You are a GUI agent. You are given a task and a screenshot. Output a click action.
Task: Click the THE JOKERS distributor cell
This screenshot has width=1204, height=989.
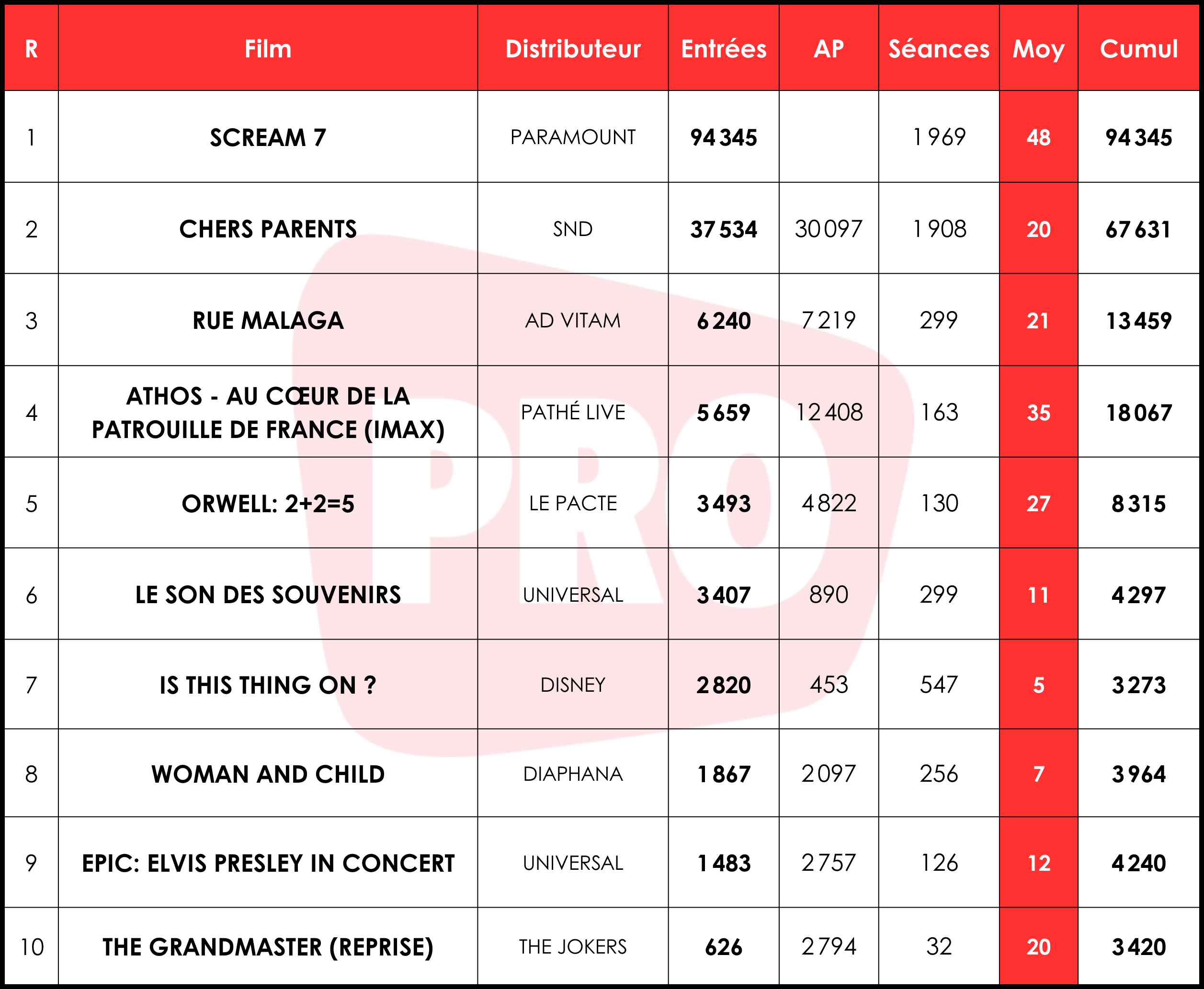coord(573,947)
